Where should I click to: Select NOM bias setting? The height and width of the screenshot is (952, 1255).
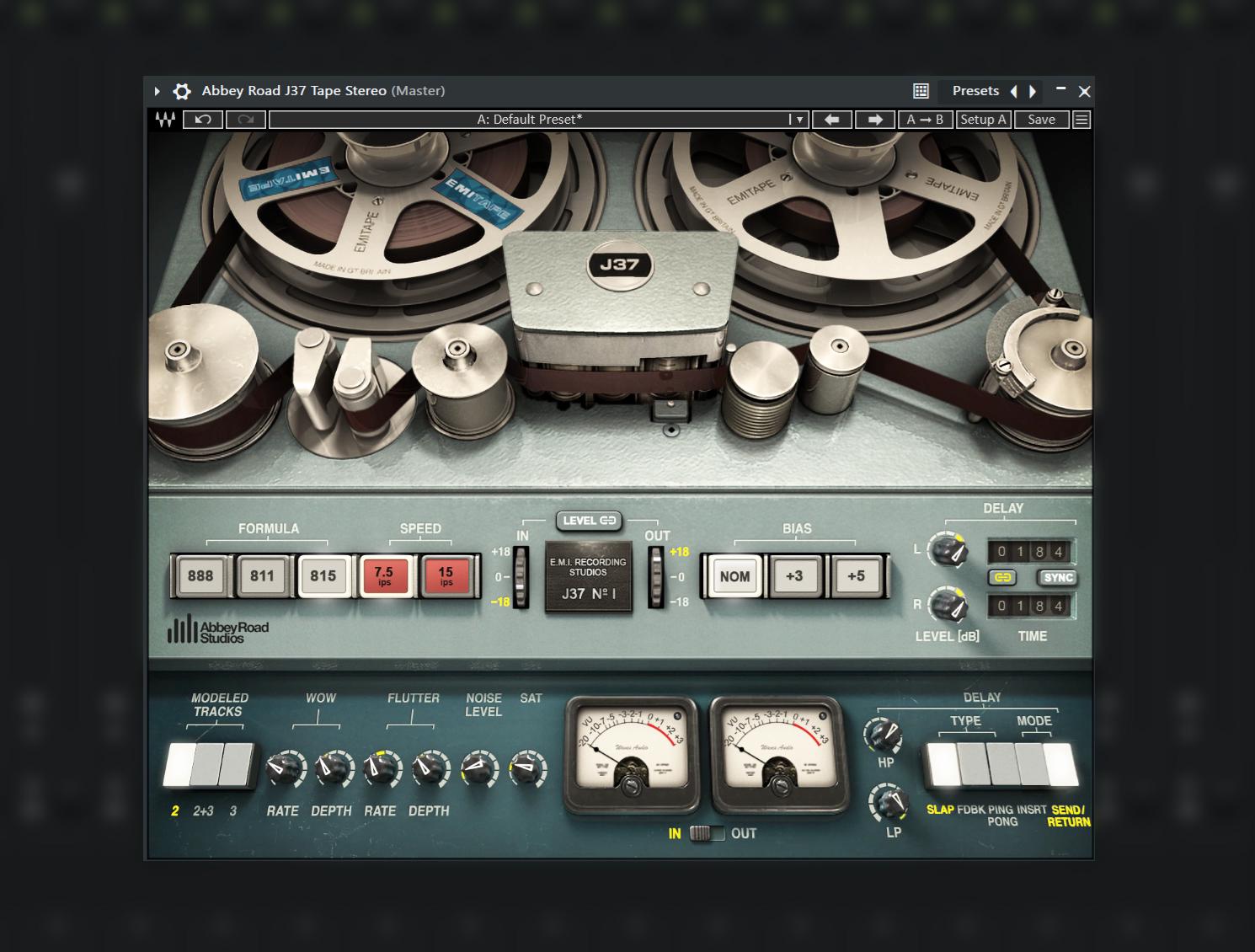click(x=734, y=576)
